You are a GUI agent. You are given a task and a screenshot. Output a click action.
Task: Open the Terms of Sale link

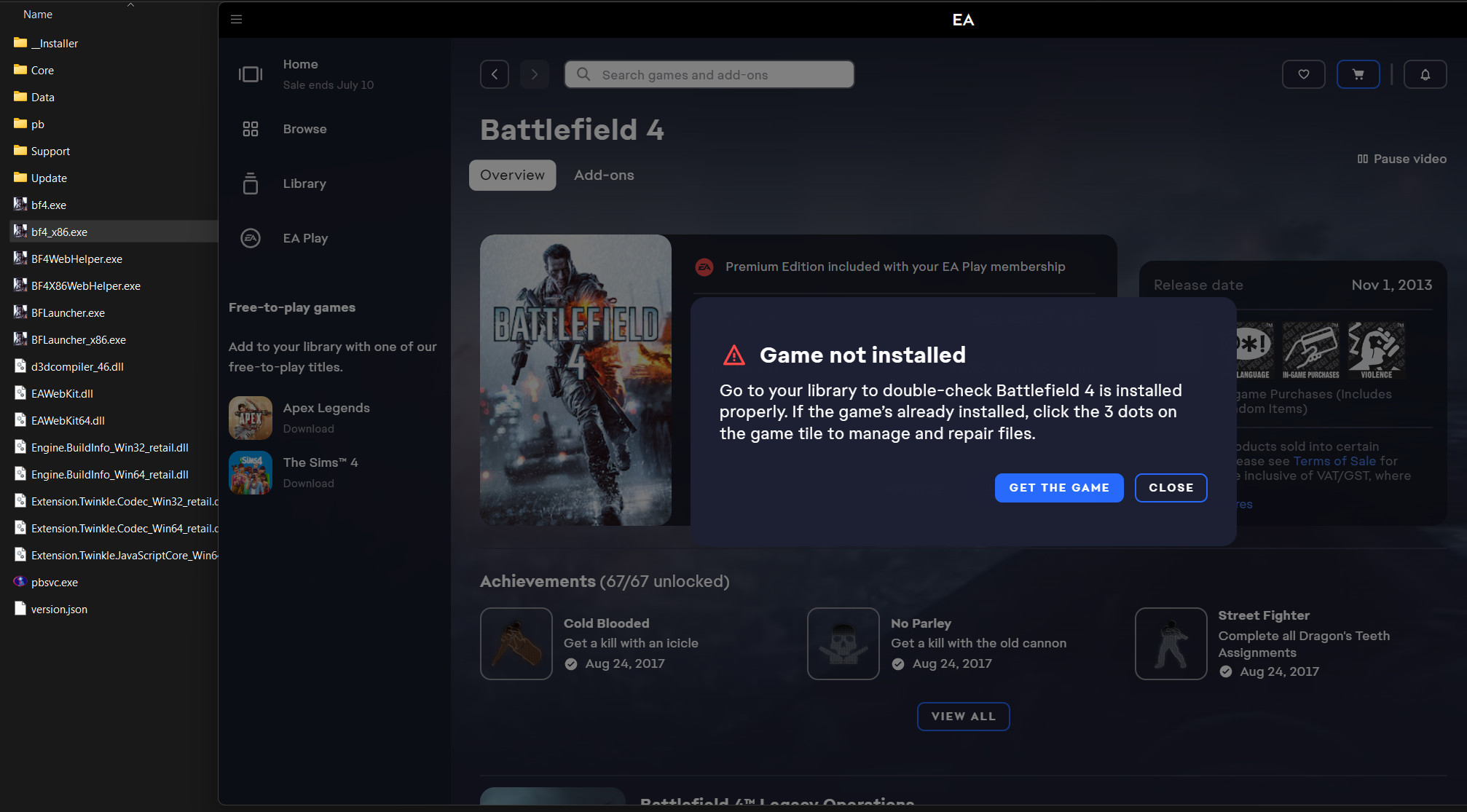1334,461
